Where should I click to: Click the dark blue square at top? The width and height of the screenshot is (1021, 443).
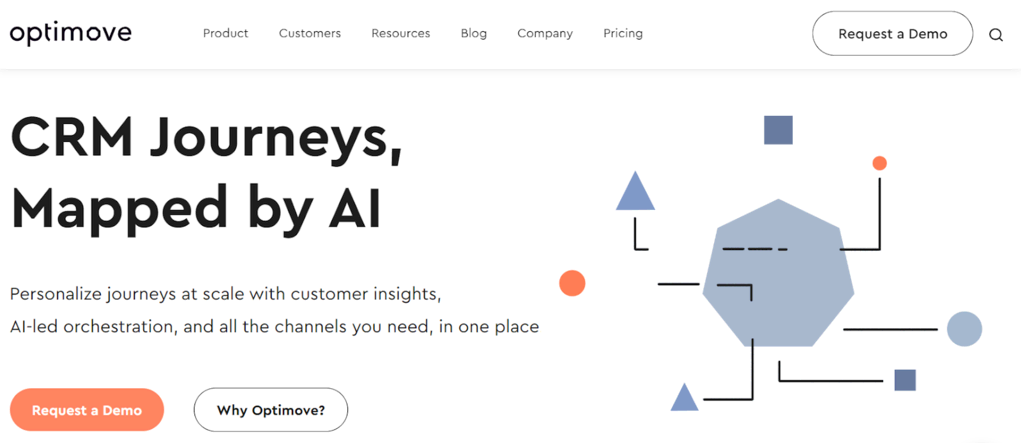[x=778, y=130]
